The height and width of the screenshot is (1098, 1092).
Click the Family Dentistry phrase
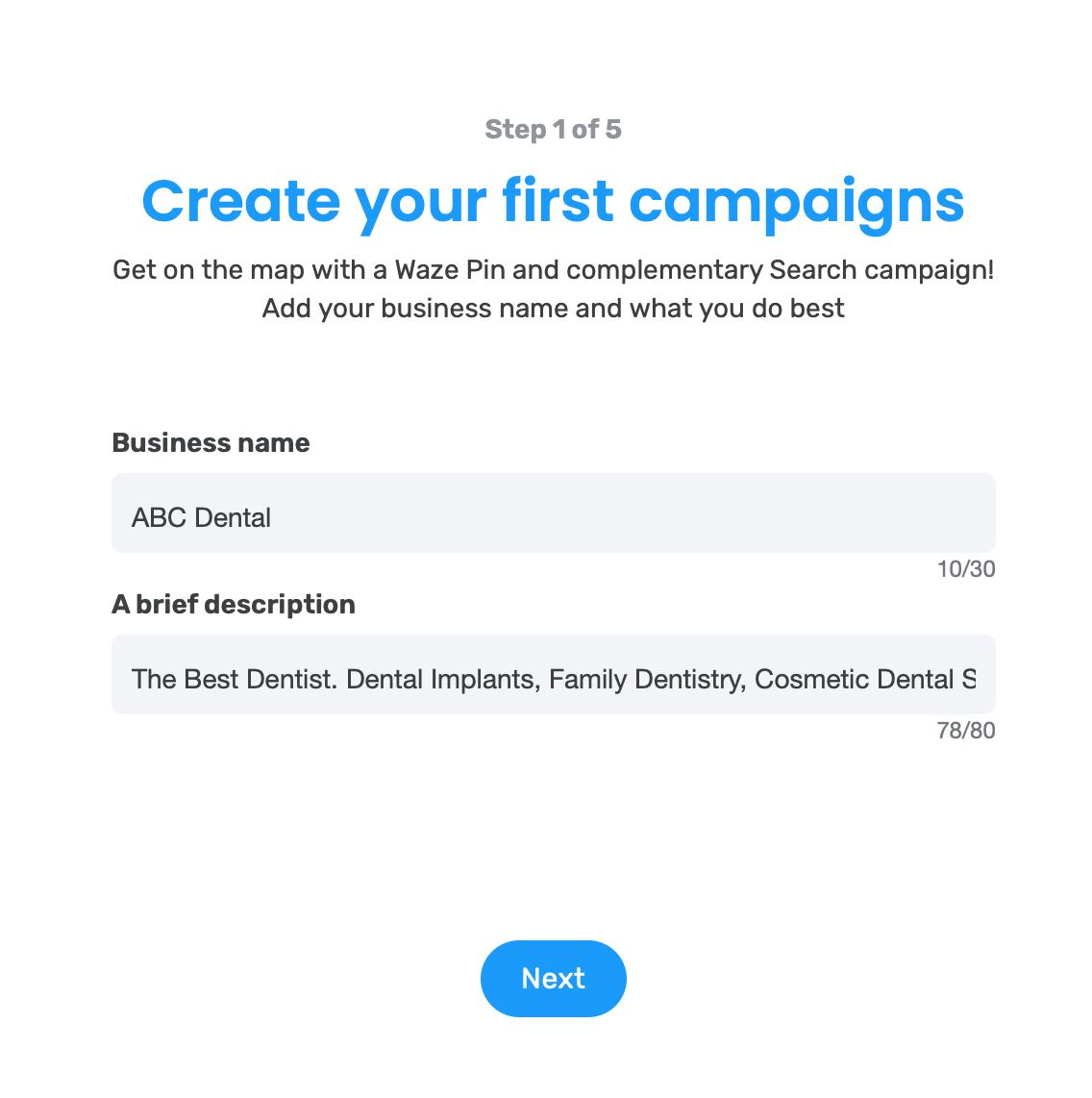[645, 678]
